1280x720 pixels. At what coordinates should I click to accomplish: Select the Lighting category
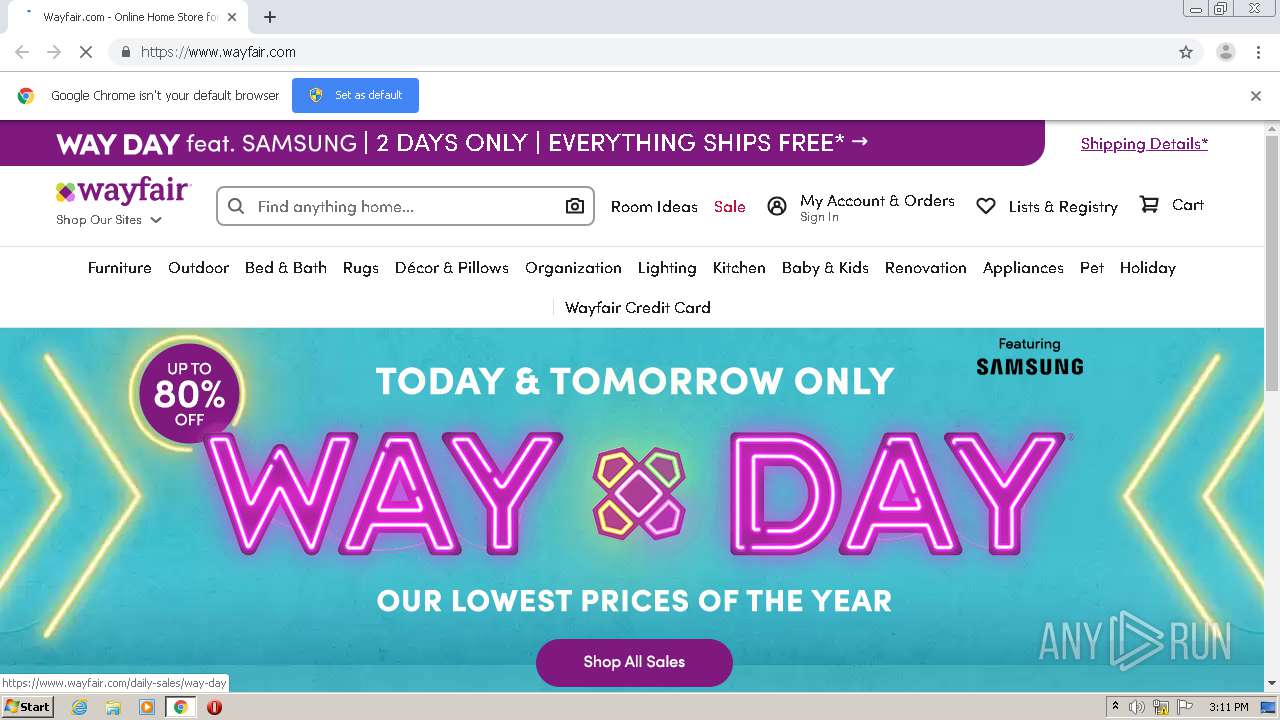[x=667, y=268]
